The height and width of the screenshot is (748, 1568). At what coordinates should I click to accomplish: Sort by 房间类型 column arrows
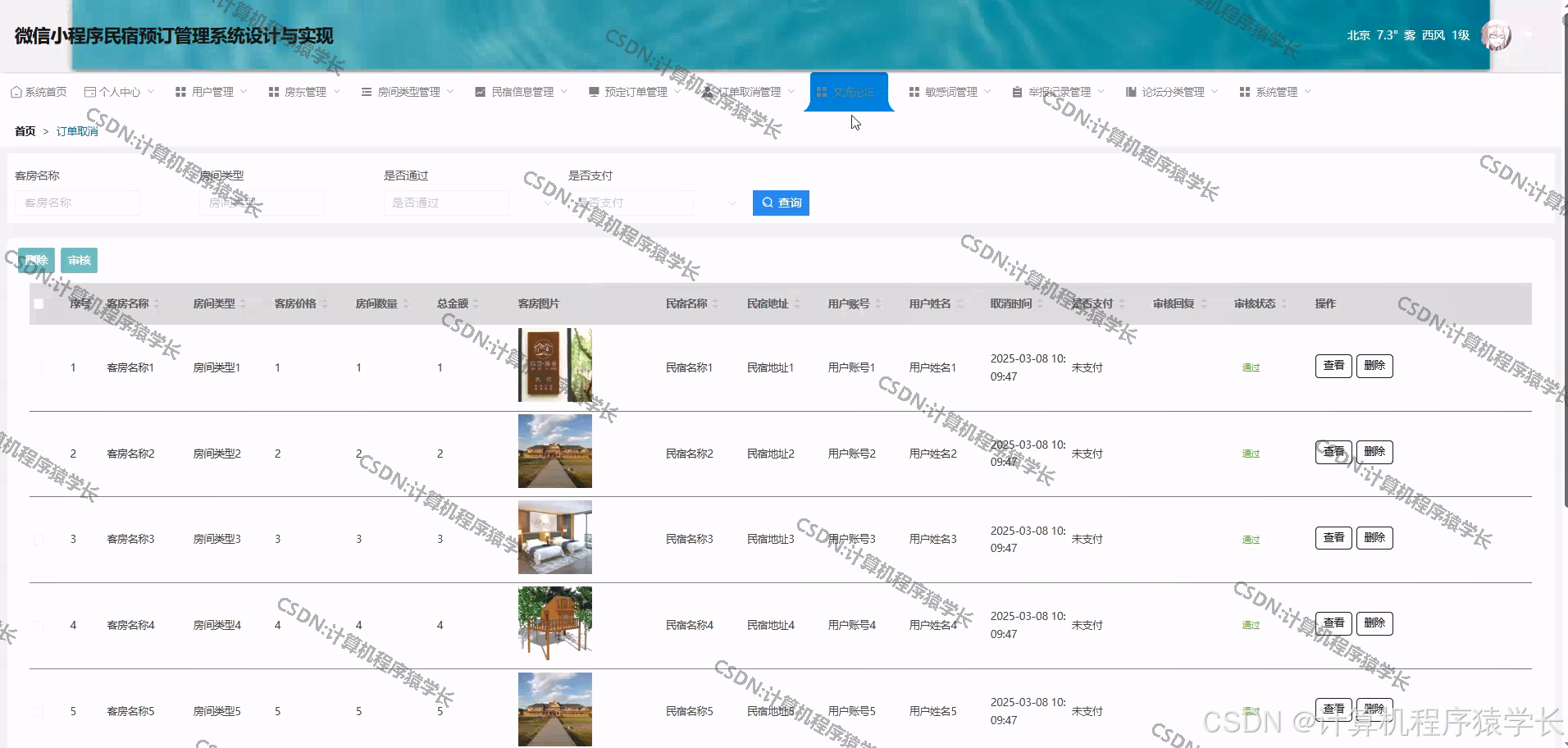[x=243, y=303]
